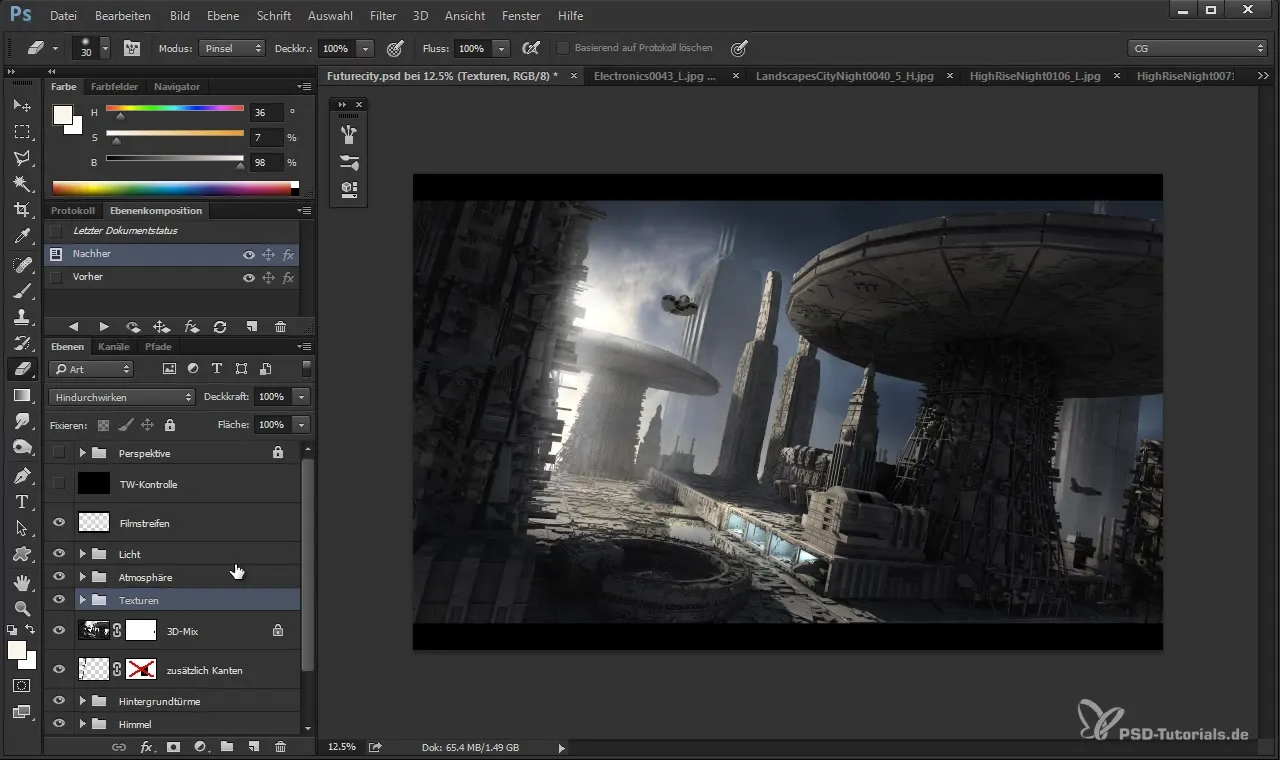
Task: Open the Ebene menu
Action: click(224, 16)
